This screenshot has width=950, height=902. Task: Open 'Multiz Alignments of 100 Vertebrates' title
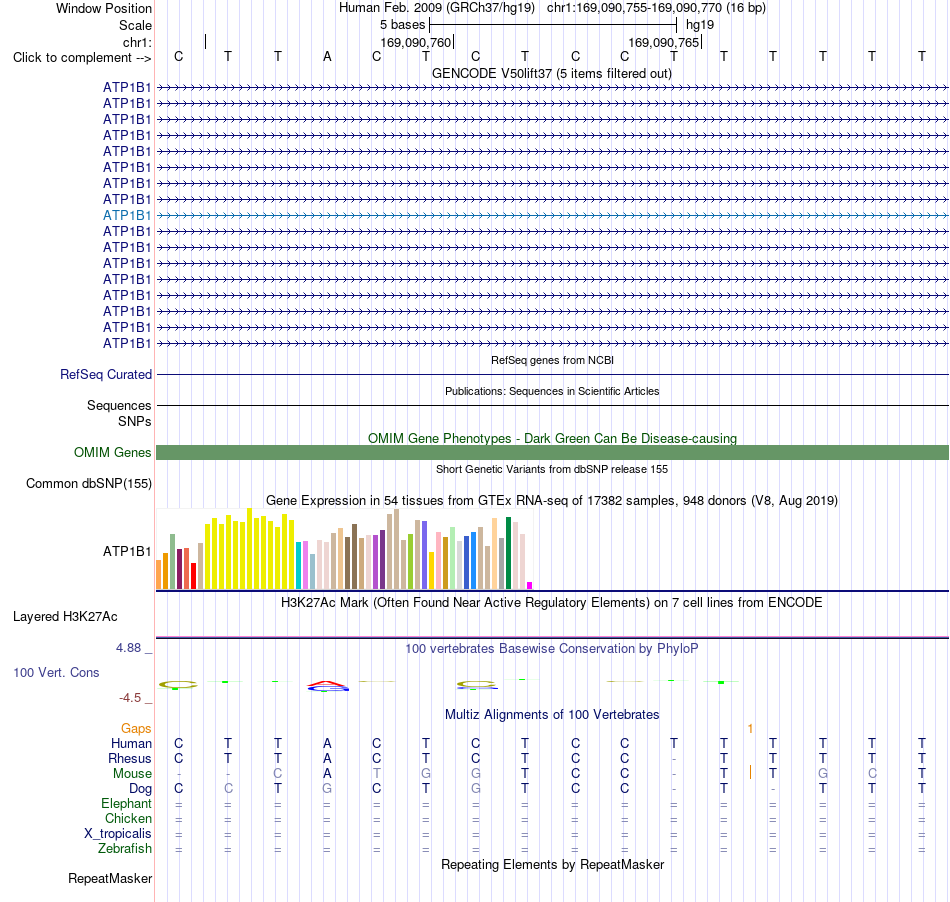click(552, 715)
